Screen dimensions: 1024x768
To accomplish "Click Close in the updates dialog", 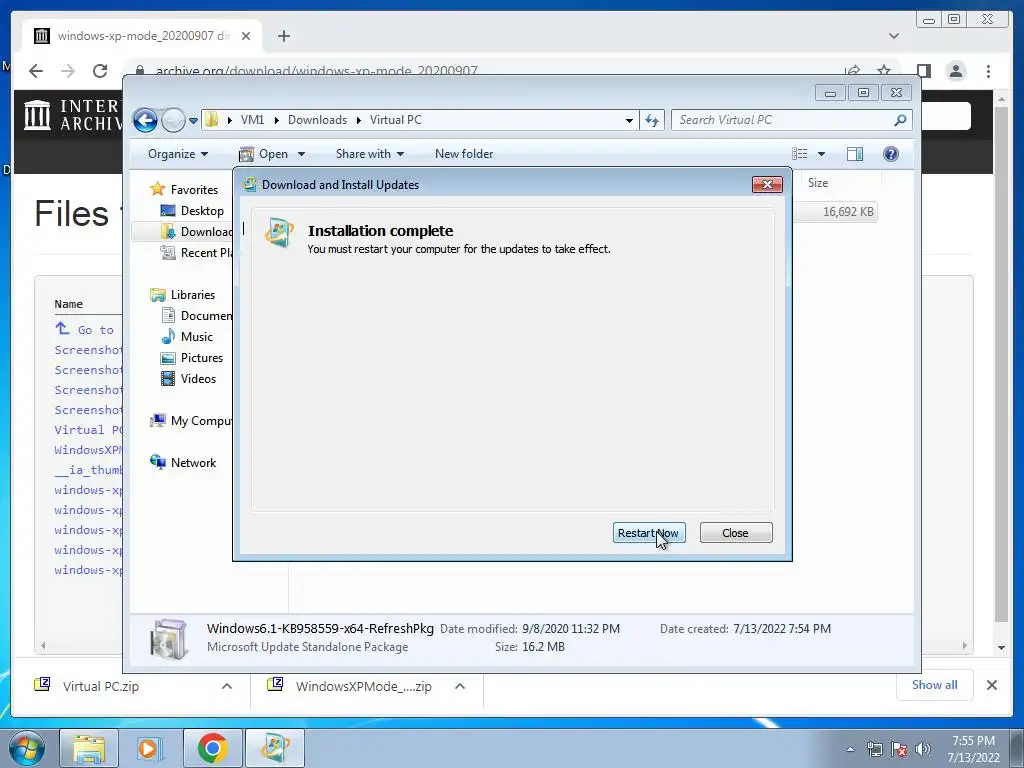I will coord(735,533).
